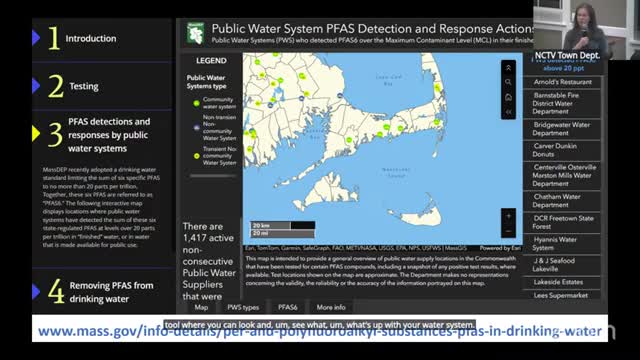Click the yellow Transient Non-community legend dot
640x360 pixels.
coord(196,156)
